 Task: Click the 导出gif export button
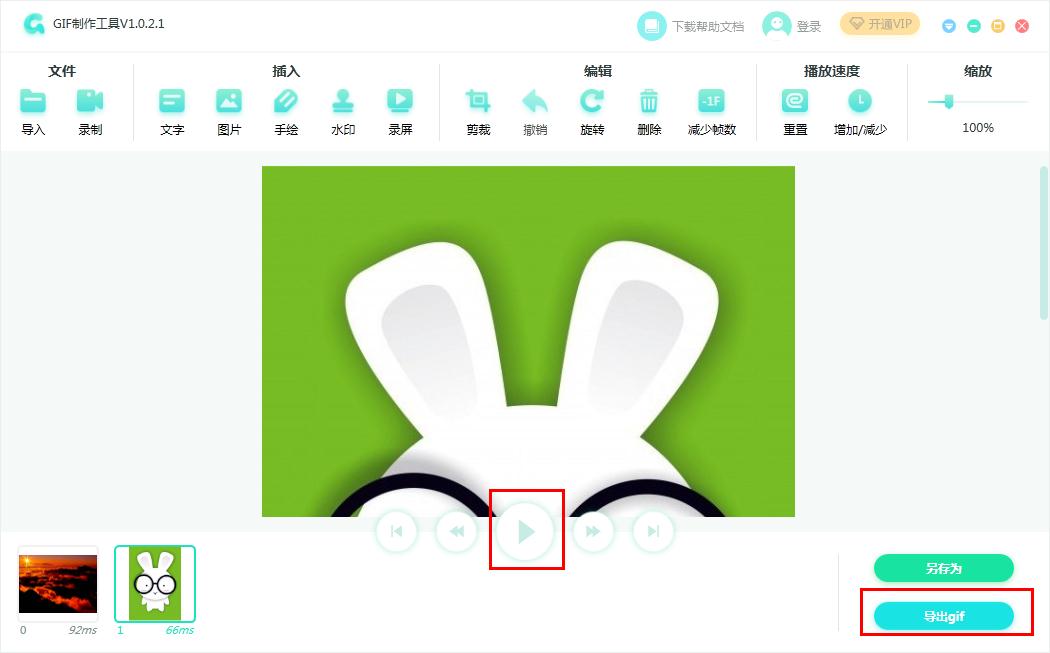click(945, 616)
